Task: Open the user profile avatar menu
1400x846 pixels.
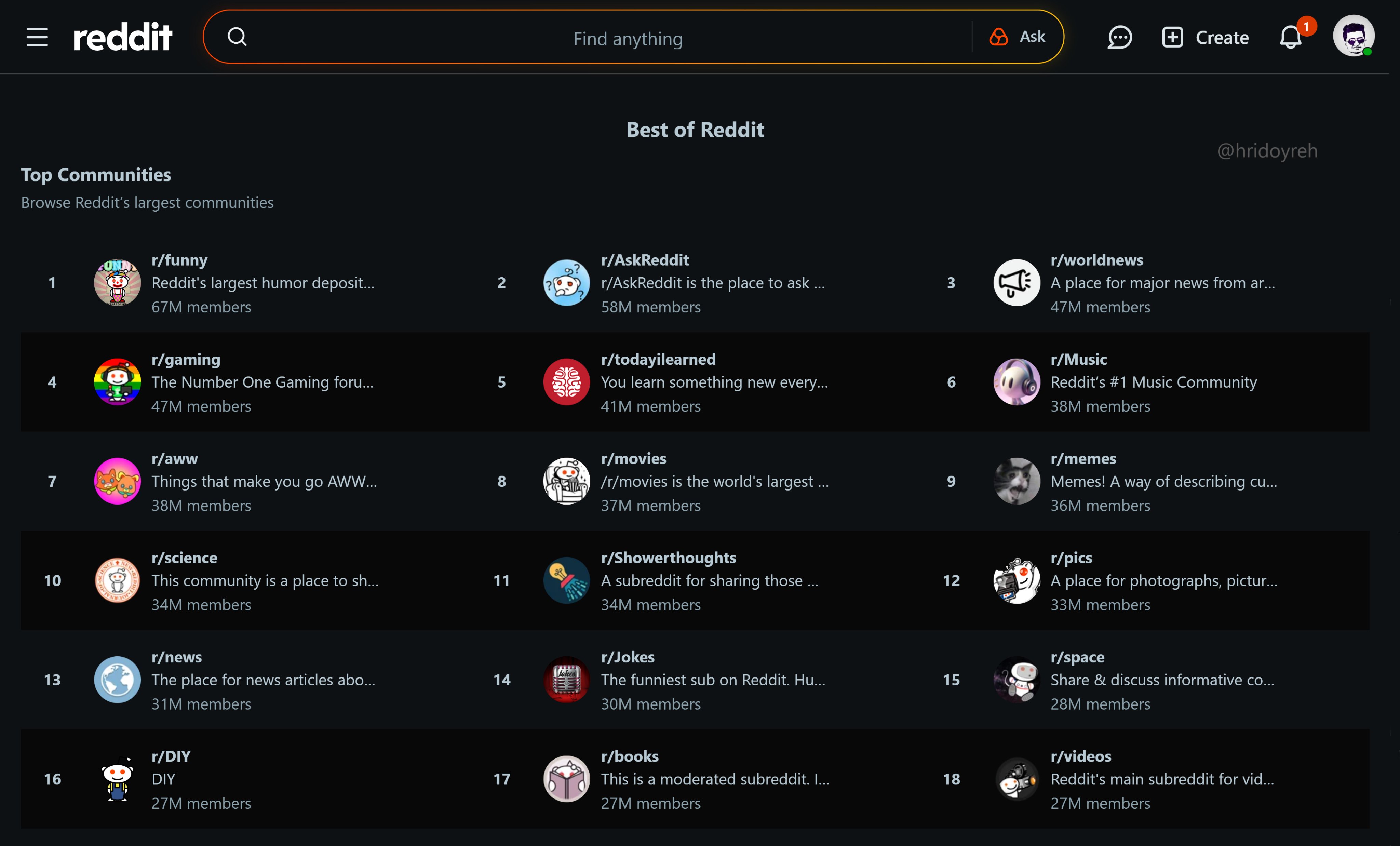Action: pyautogui.click(x=1354, y=36)
